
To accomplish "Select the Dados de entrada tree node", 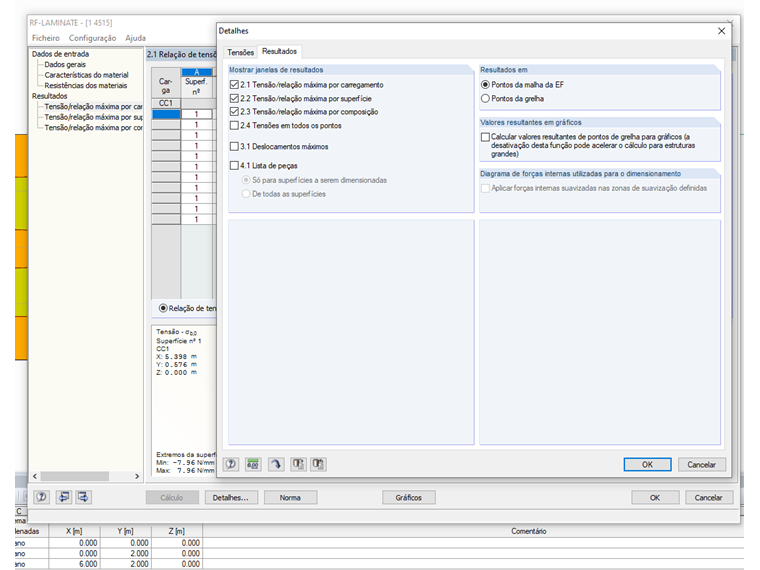I will coord(60,54).
